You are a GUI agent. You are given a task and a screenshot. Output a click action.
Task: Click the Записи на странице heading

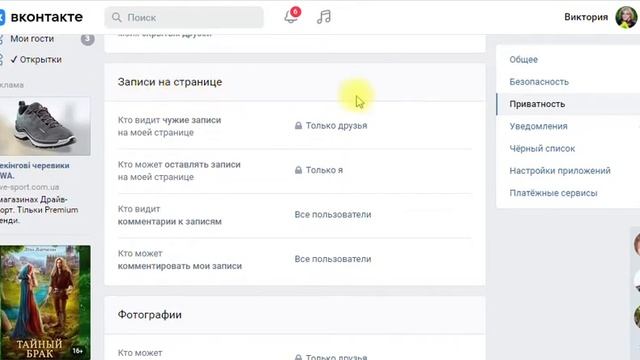pyautogui.click(x=170, y=82)
